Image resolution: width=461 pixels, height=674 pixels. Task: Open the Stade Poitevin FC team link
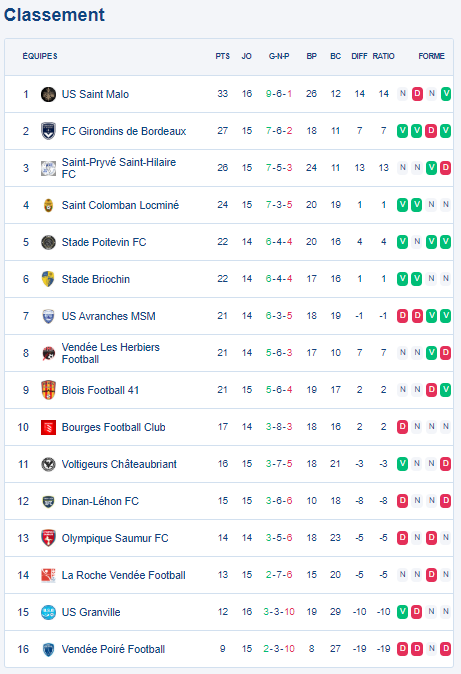tap(104, 242)
